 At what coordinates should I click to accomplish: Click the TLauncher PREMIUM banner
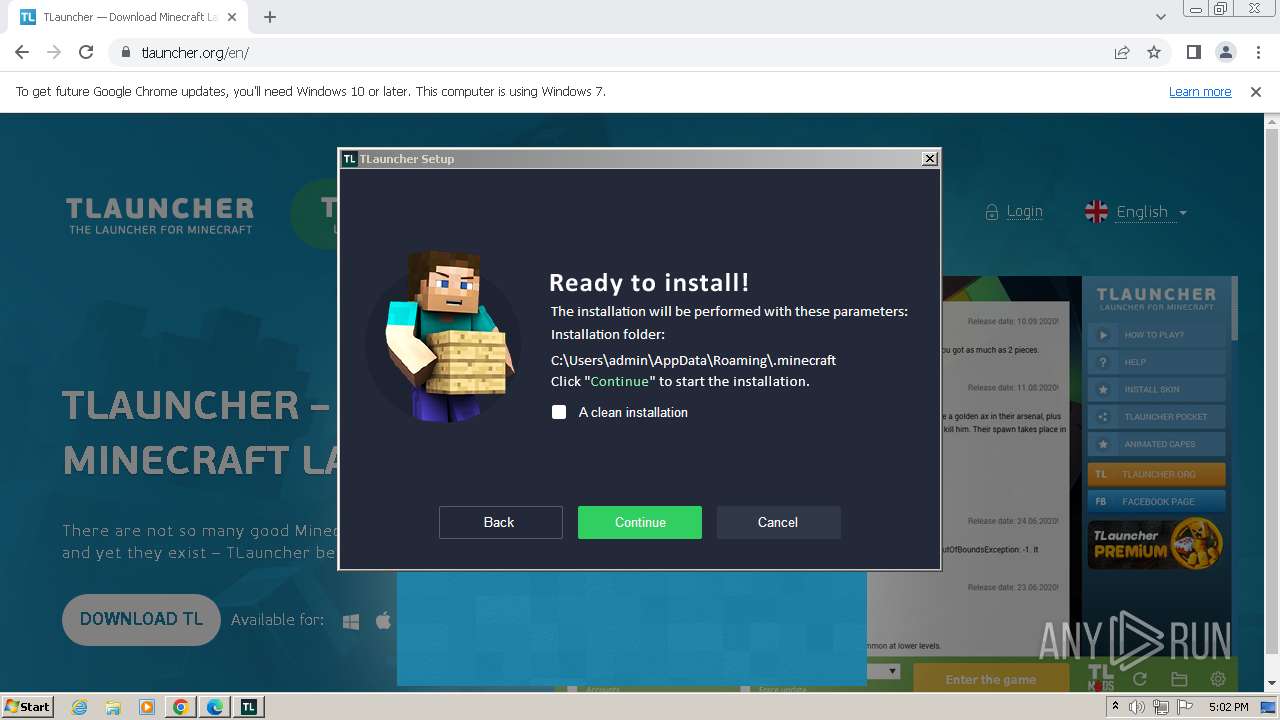(x=1156, y=544)
